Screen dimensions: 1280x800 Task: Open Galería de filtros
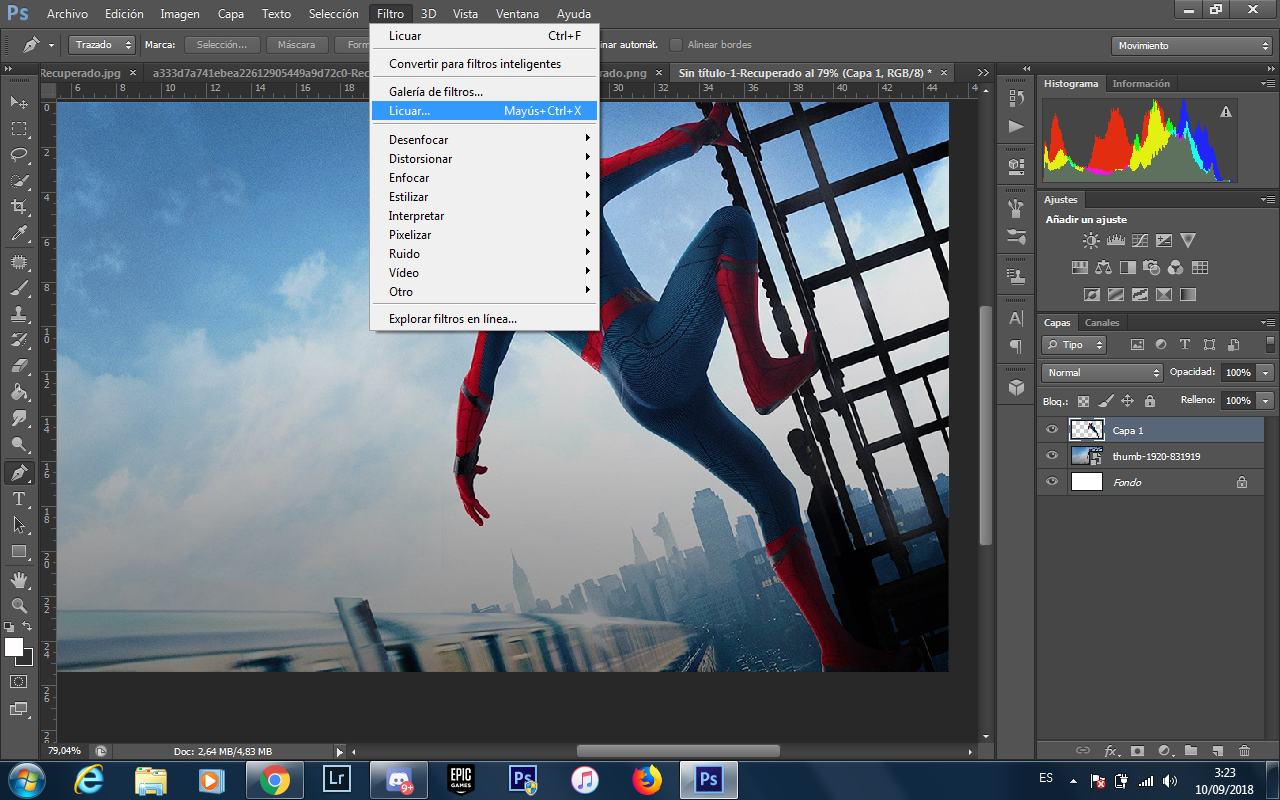pyautogui.click(x=484, y=92)
